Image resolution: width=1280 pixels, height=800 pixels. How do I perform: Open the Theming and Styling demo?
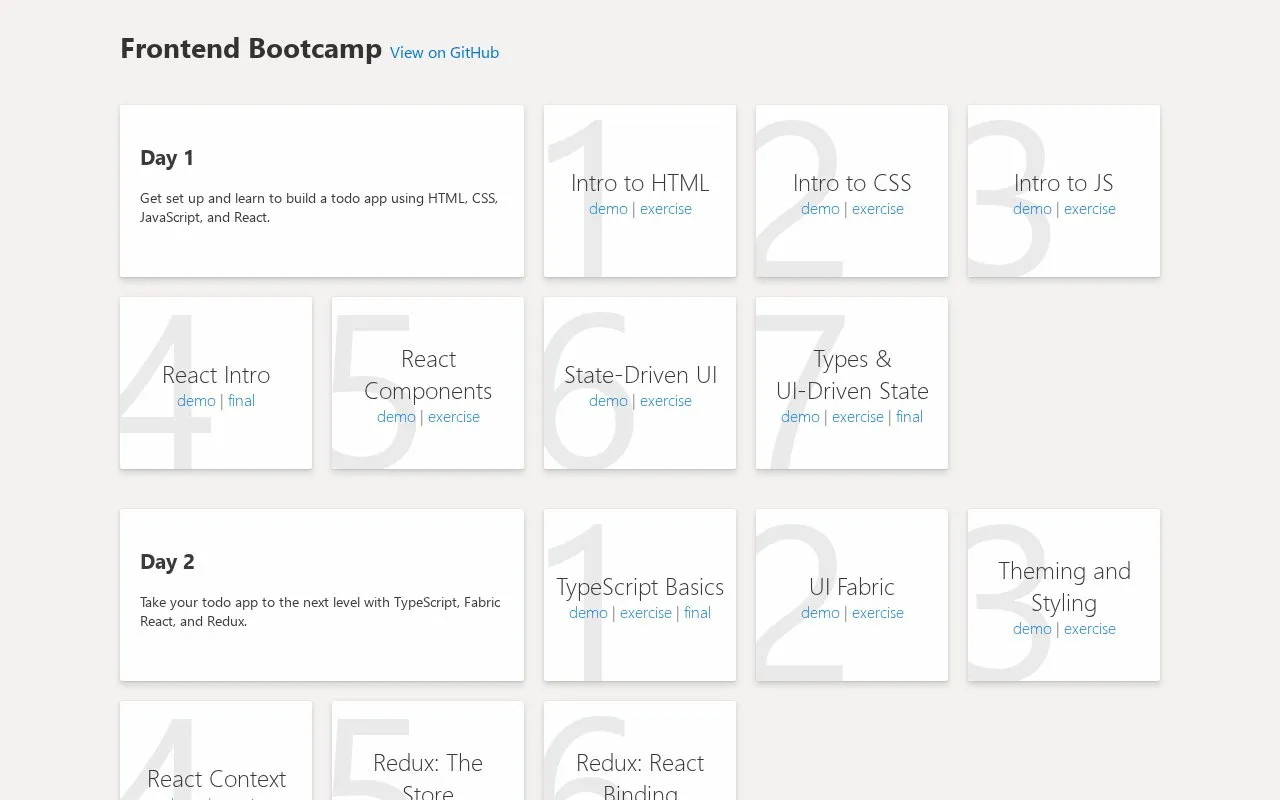[1032, 629]
